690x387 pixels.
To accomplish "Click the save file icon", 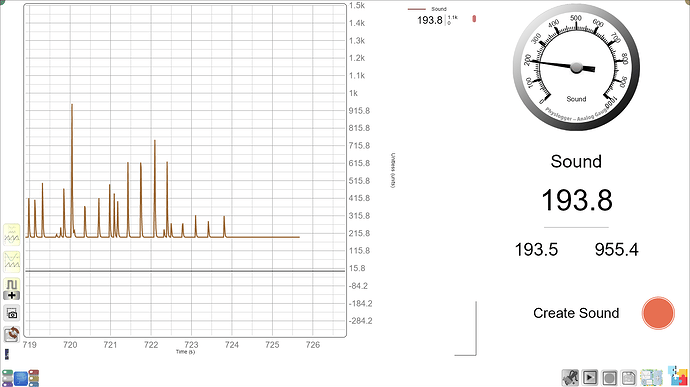I will pyautogui.click(x=629, y=378).
